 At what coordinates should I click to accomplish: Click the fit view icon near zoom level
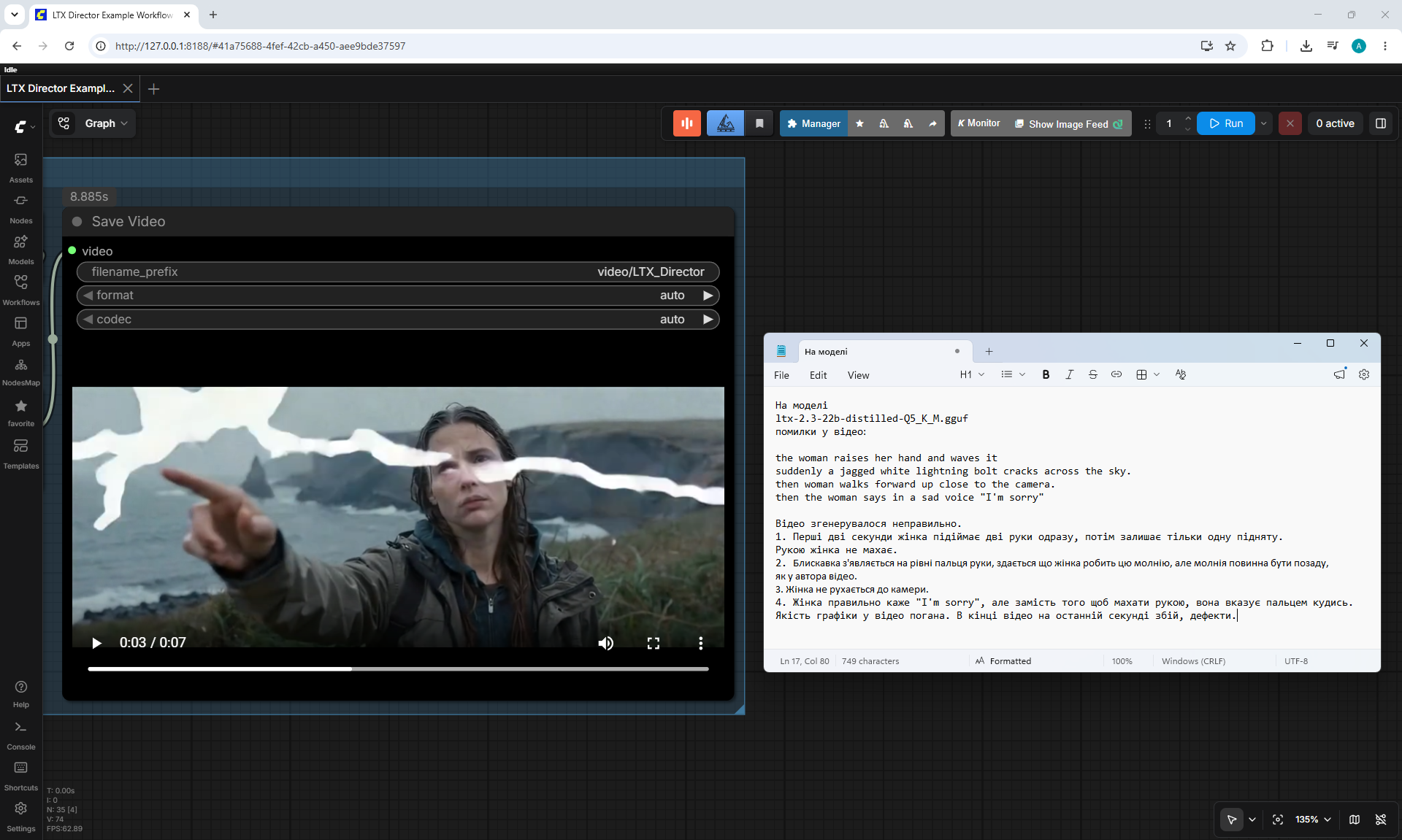click(x=1278, y=820)
